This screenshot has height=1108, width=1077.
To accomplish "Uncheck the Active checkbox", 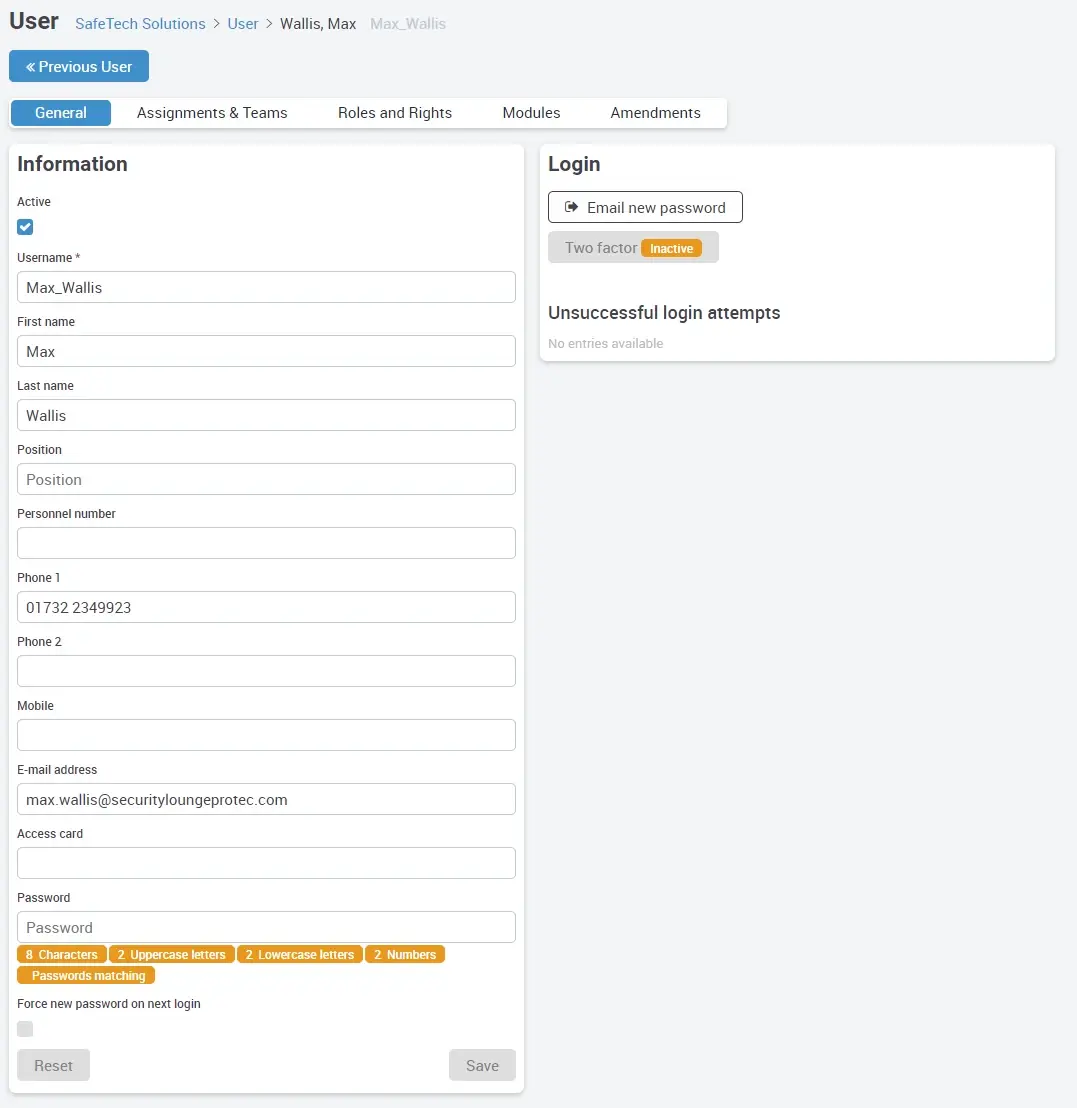I will [24, 227].
